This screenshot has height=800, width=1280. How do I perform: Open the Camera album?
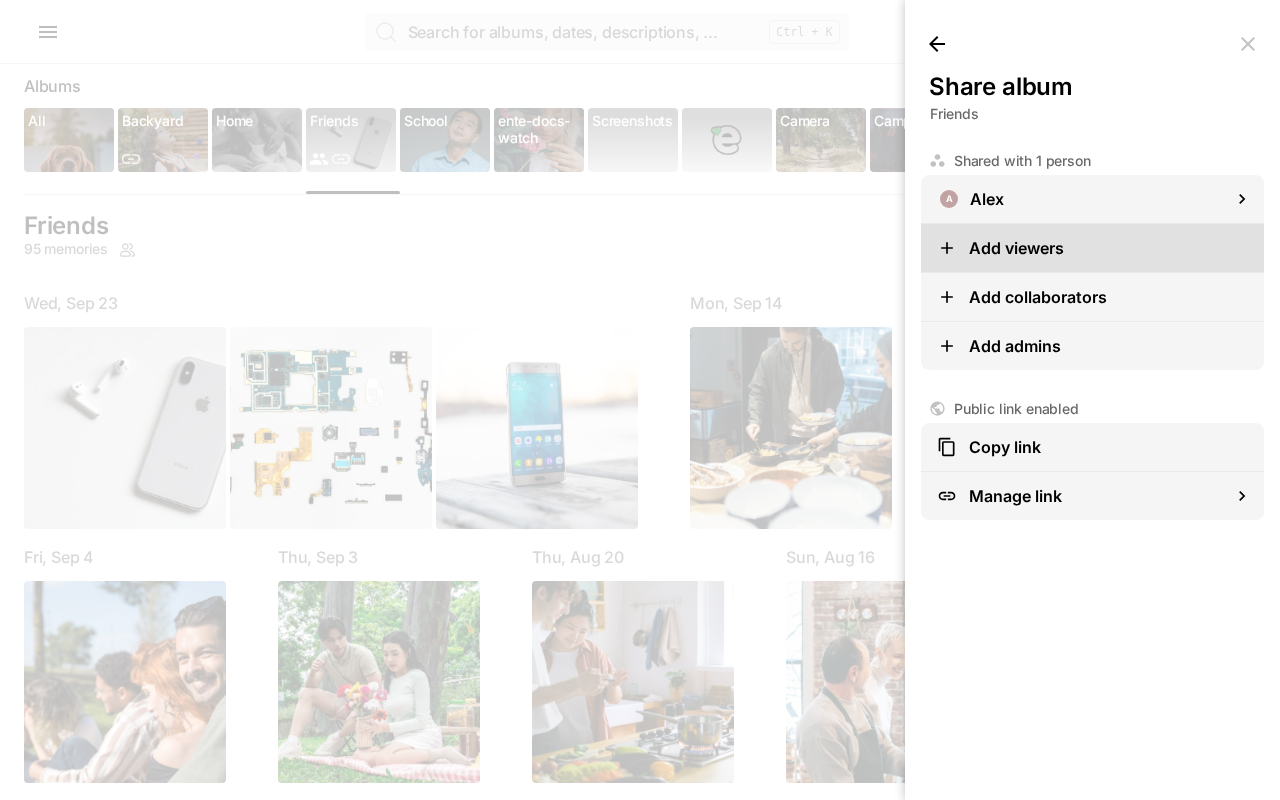(x=821, y=140)
